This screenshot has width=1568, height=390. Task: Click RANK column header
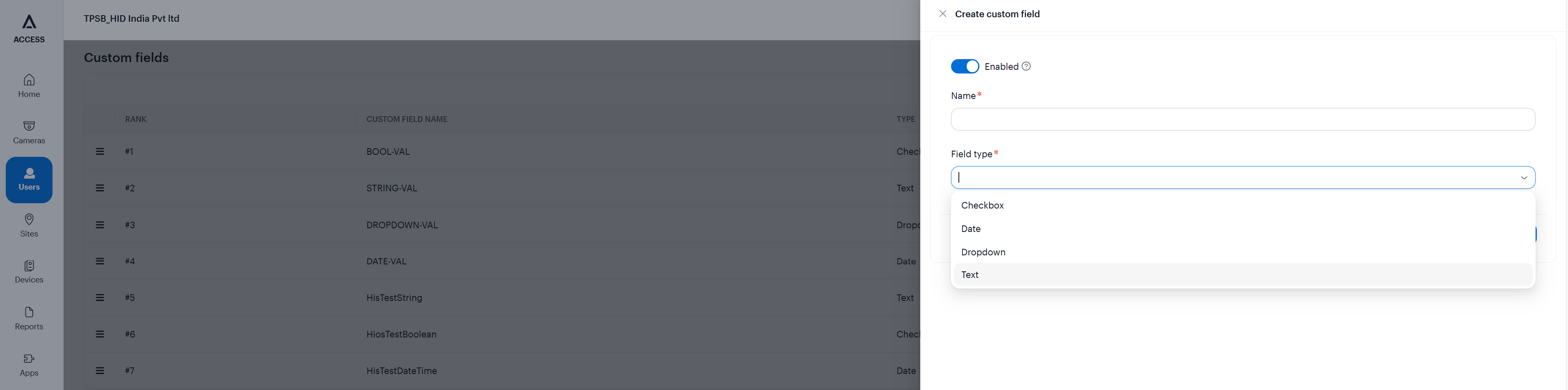pos(136,119)
